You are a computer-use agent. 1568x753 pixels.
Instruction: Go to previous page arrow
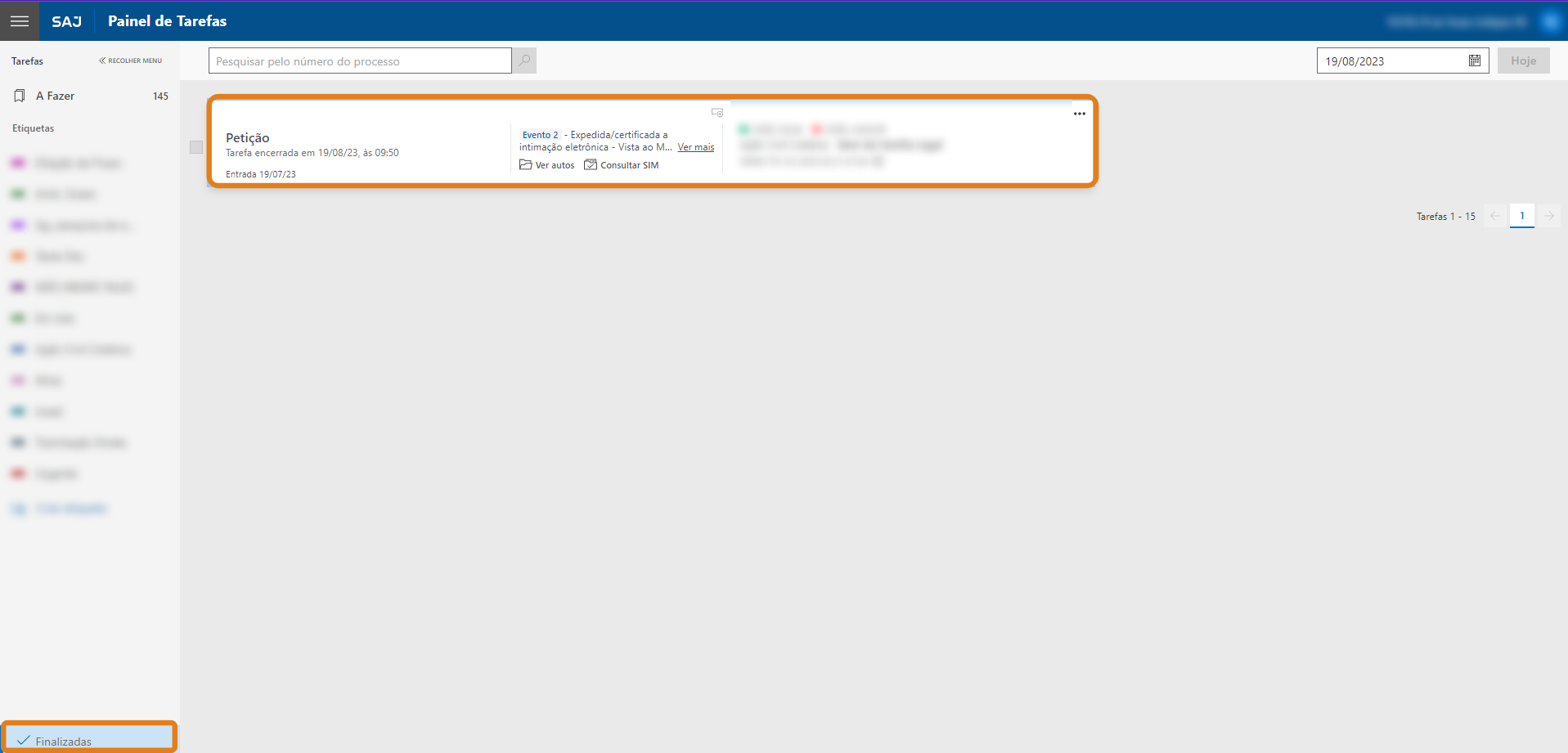pos(1495,216)
